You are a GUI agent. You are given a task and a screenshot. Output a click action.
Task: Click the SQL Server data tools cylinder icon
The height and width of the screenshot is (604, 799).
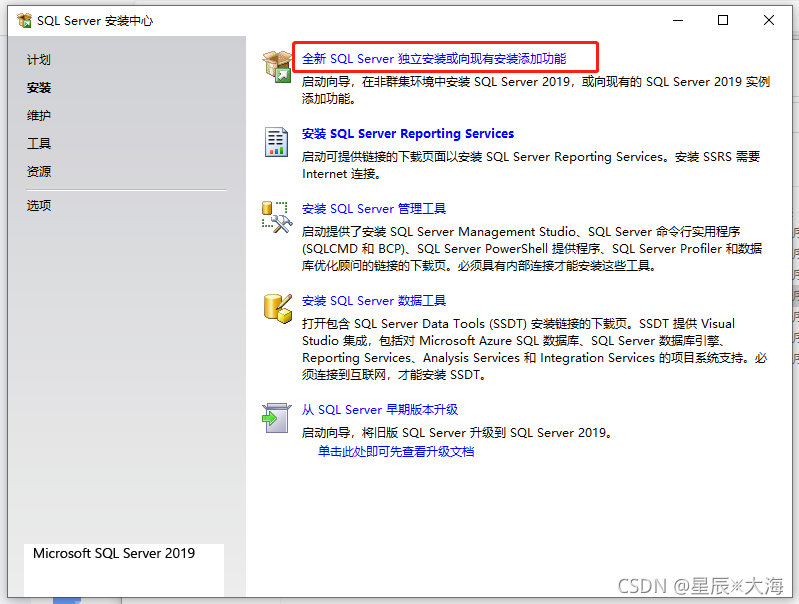[x=278, y=308]
